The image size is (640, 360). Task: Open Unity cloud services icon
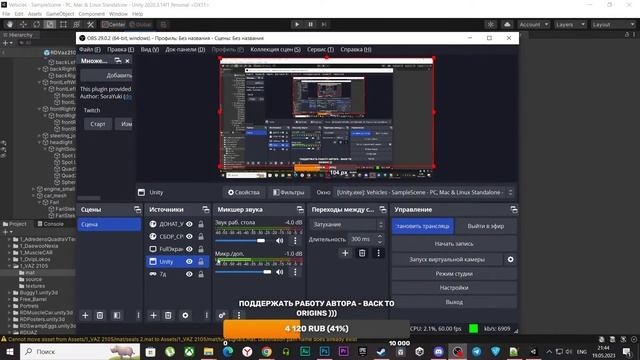click(x=507, y=24)
